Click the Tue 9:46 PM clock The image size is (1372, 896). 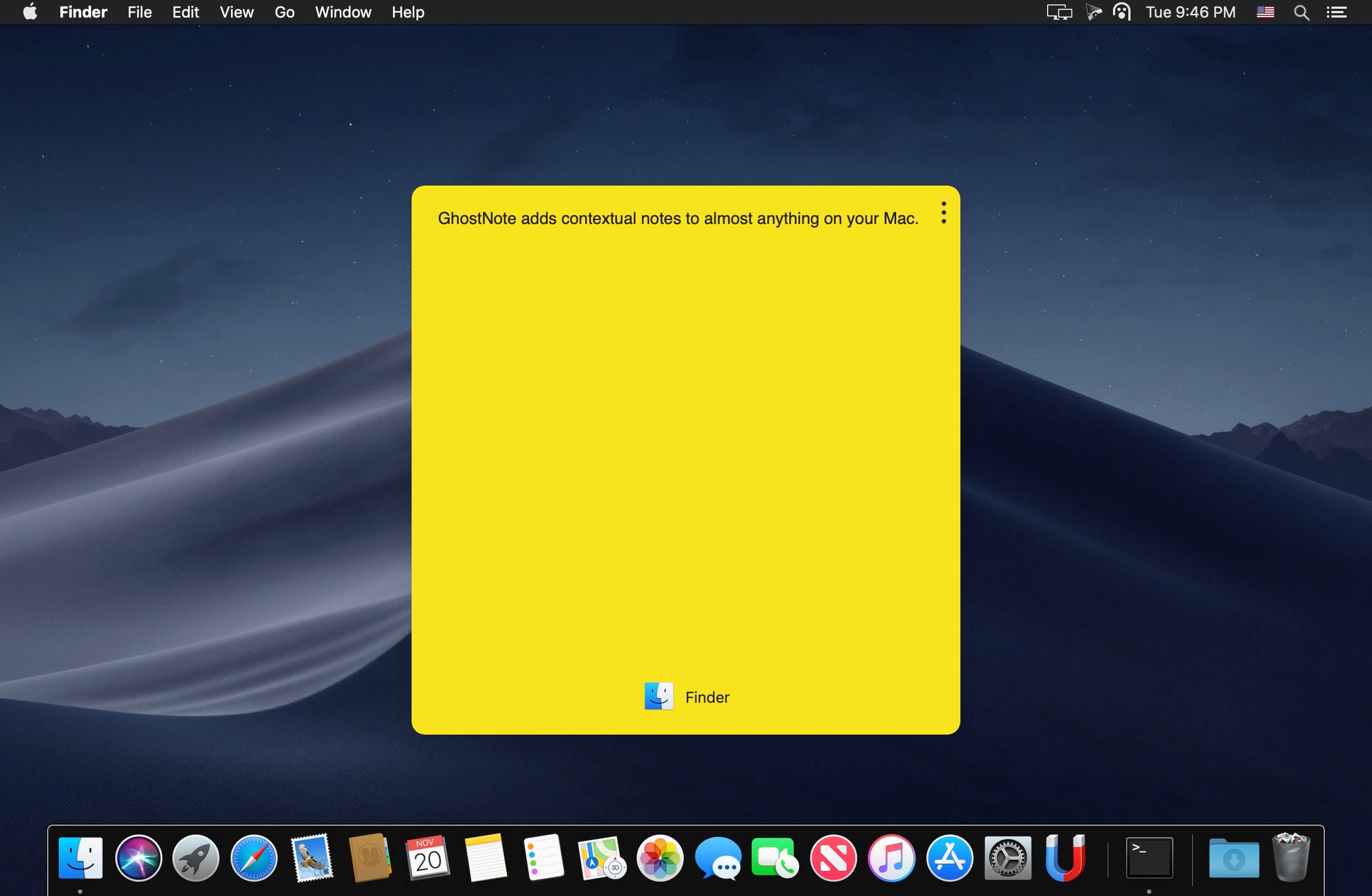tap(1190, 12)
